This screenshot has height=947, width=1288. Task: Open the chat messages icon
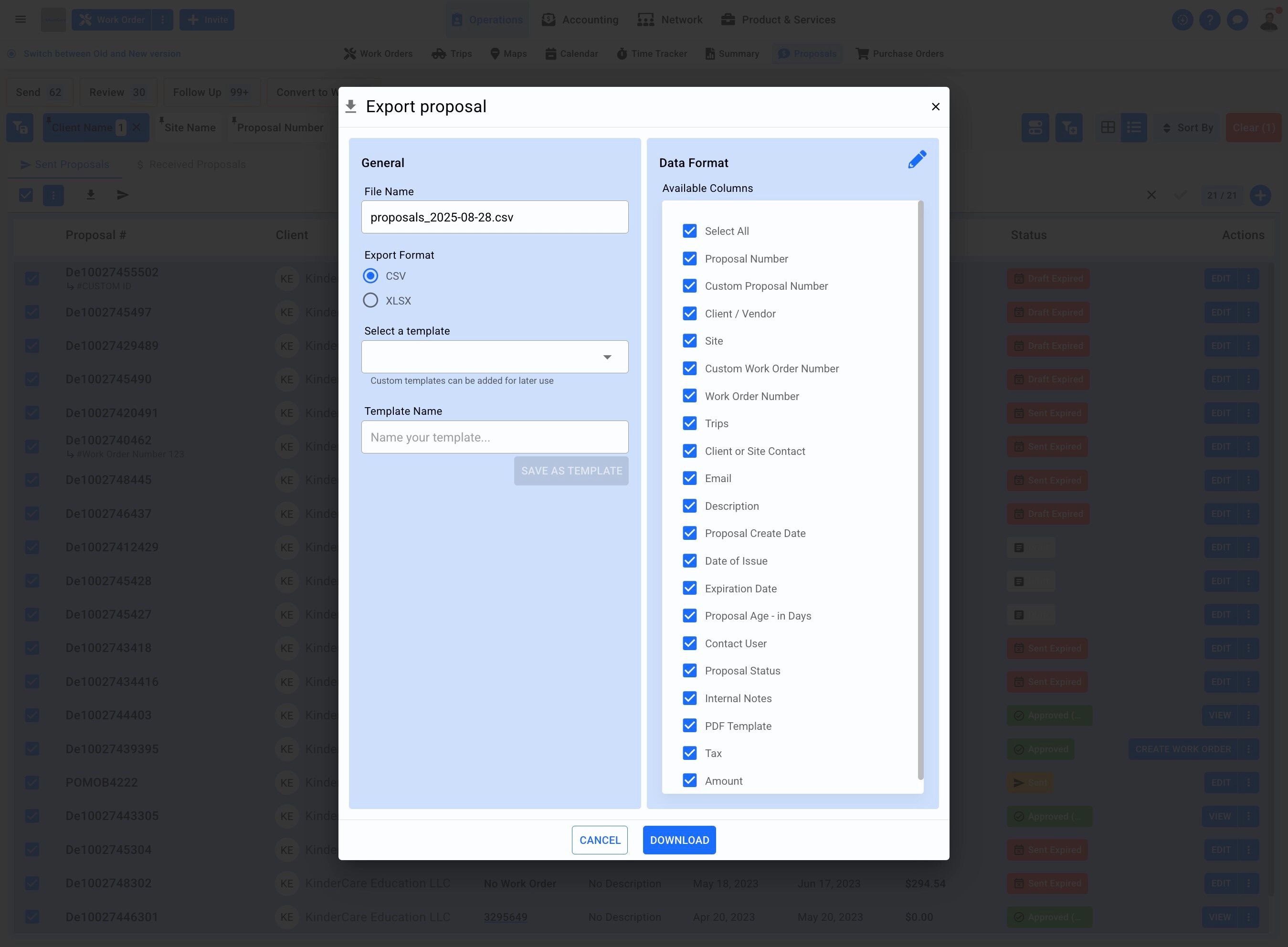(1237, 20)
